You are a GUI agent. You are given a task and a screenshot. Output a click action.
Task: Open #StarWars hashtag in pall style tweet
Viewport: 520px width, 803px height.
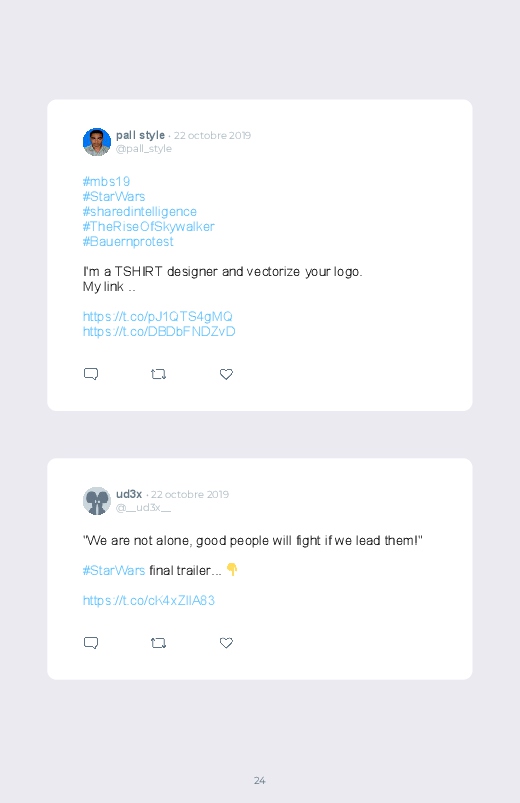click(x=114, y=197)
